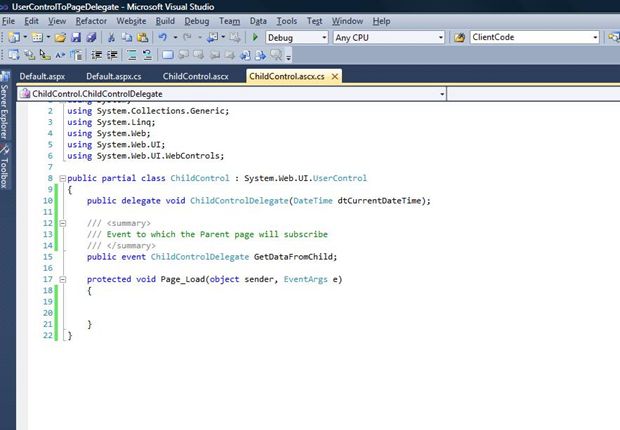This screenshot has width=620, height=430.
Task: Start debugging with the green play arrow
Action: pos(255,37)
